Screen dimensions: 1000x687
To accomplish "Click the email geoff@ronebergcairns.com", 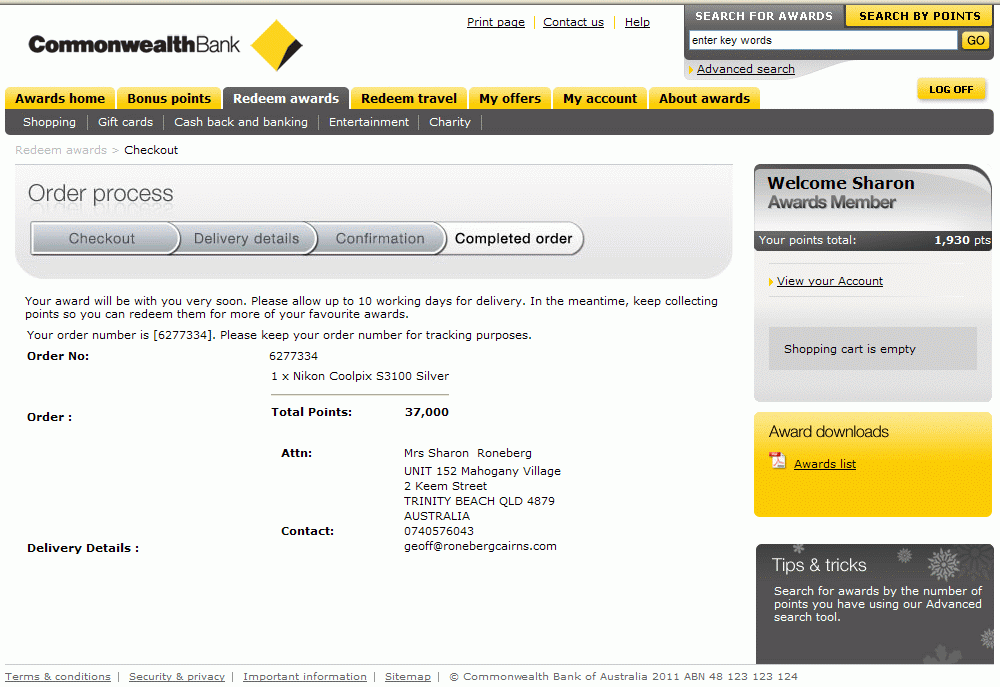I will 480,546.
